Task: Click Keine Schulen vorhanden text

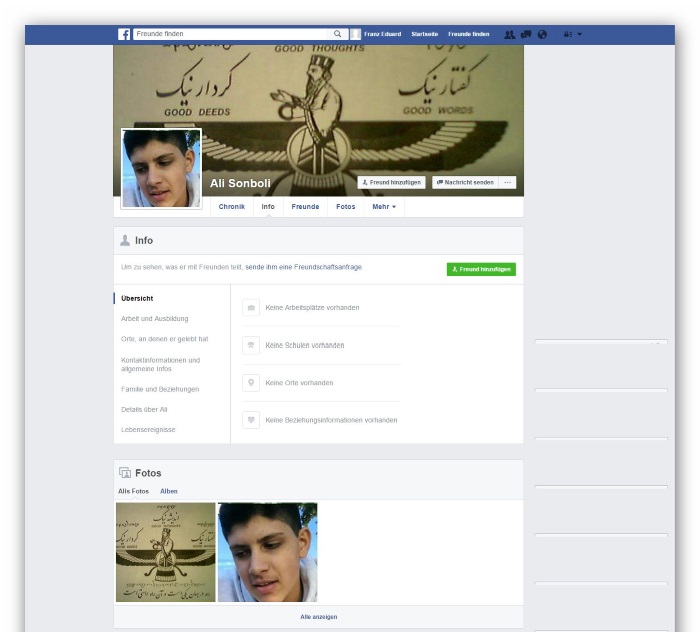Action: (305, 345)
